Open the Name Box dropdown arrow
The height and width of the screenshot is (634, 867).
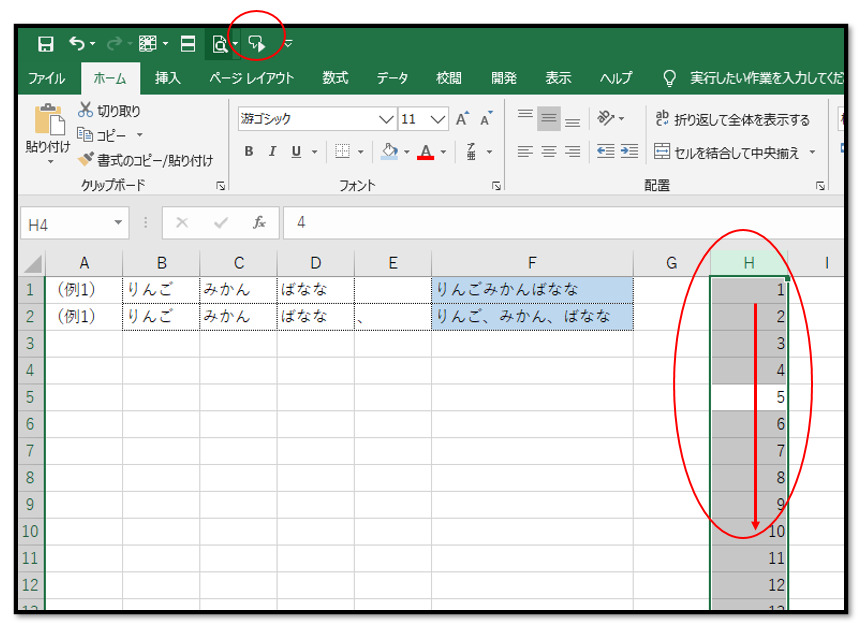(119, 223)
